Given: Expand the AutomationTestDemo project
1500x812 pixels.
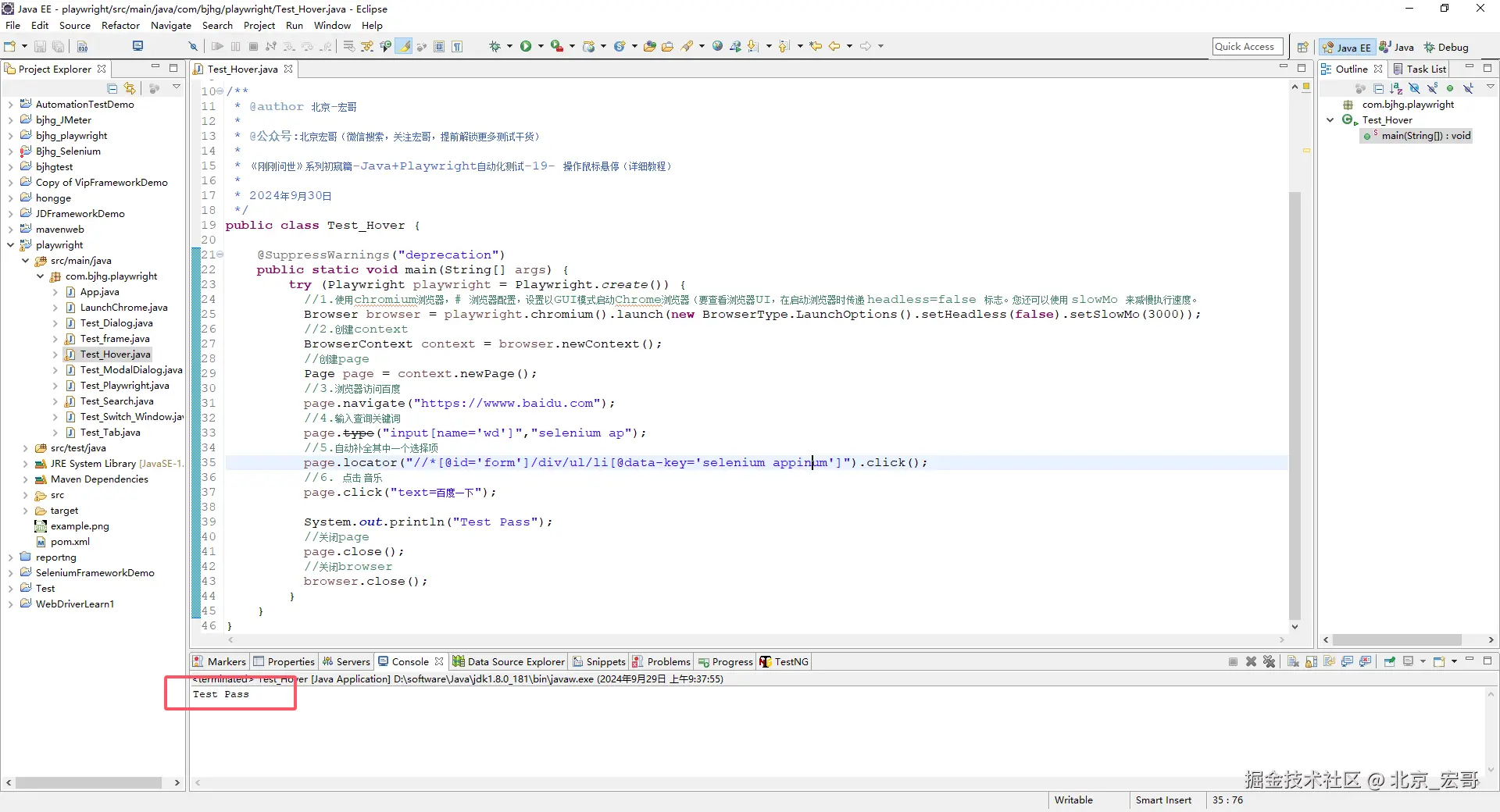Looking at the screenshot, I should [x=10, y=105].
